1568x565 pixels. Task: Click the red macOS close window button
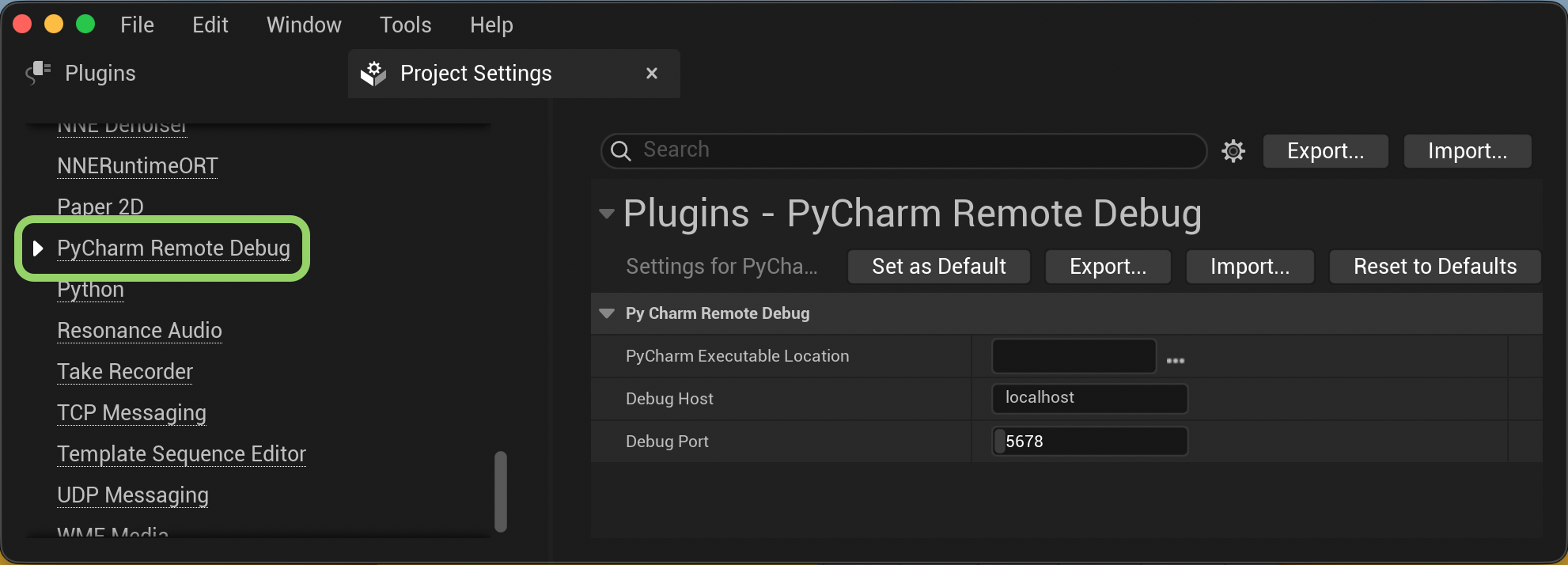point(22,24)
